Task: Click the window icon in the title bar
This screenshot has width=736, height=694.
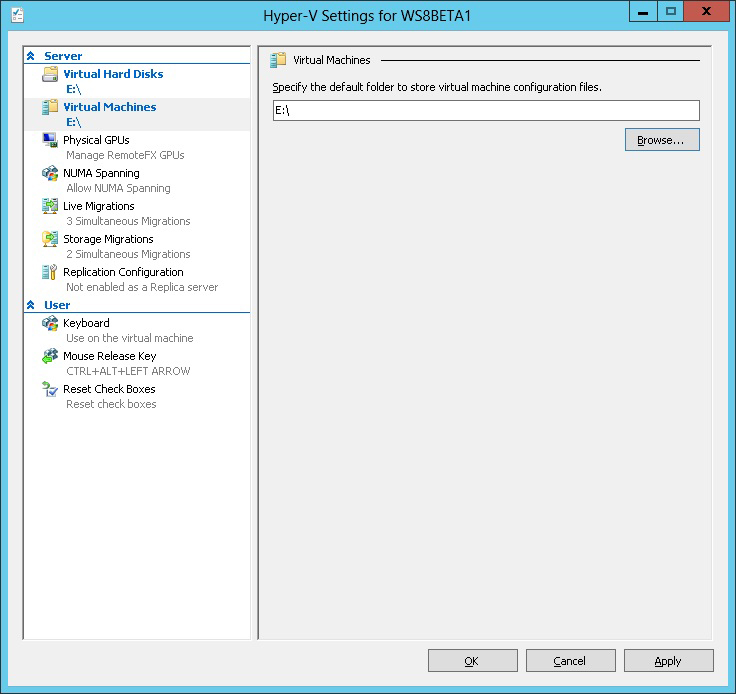Action: pyautogui.click(x=17, y=15)
